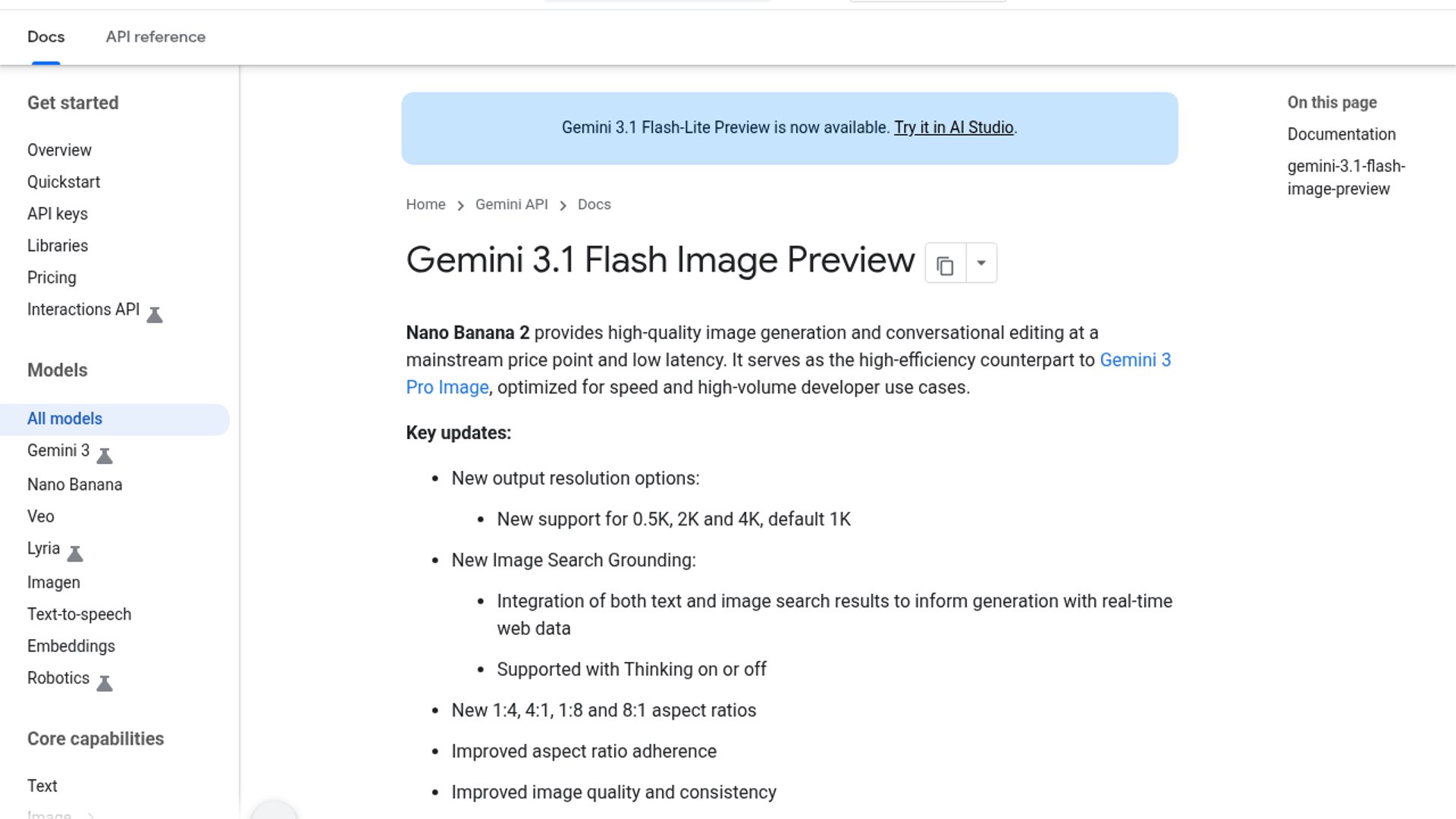Viewport: 1456px width, 819px height.
Task: Open the Try it in AI Studio link
Action: 953,127
